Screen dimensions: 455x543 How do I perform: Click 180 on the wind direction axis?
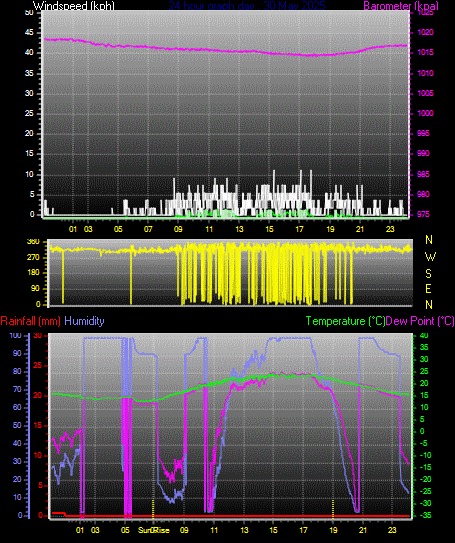[33, 273]
